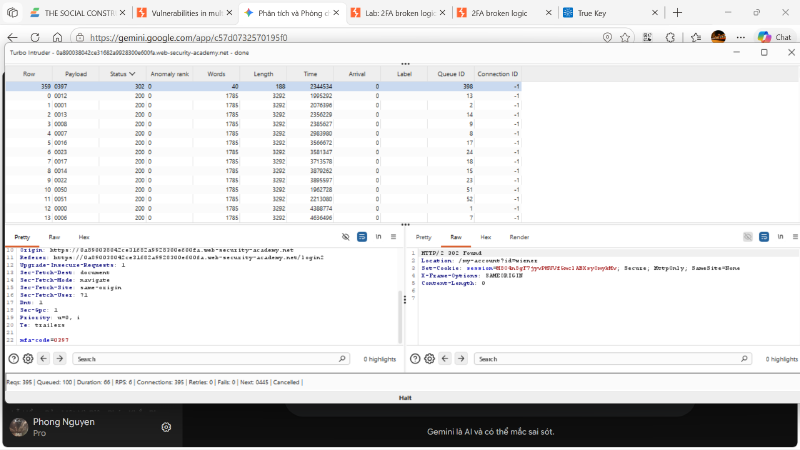The image size is (800, 450).
Task: Open request panel hamburger options menu
Action: click(393, 237)
